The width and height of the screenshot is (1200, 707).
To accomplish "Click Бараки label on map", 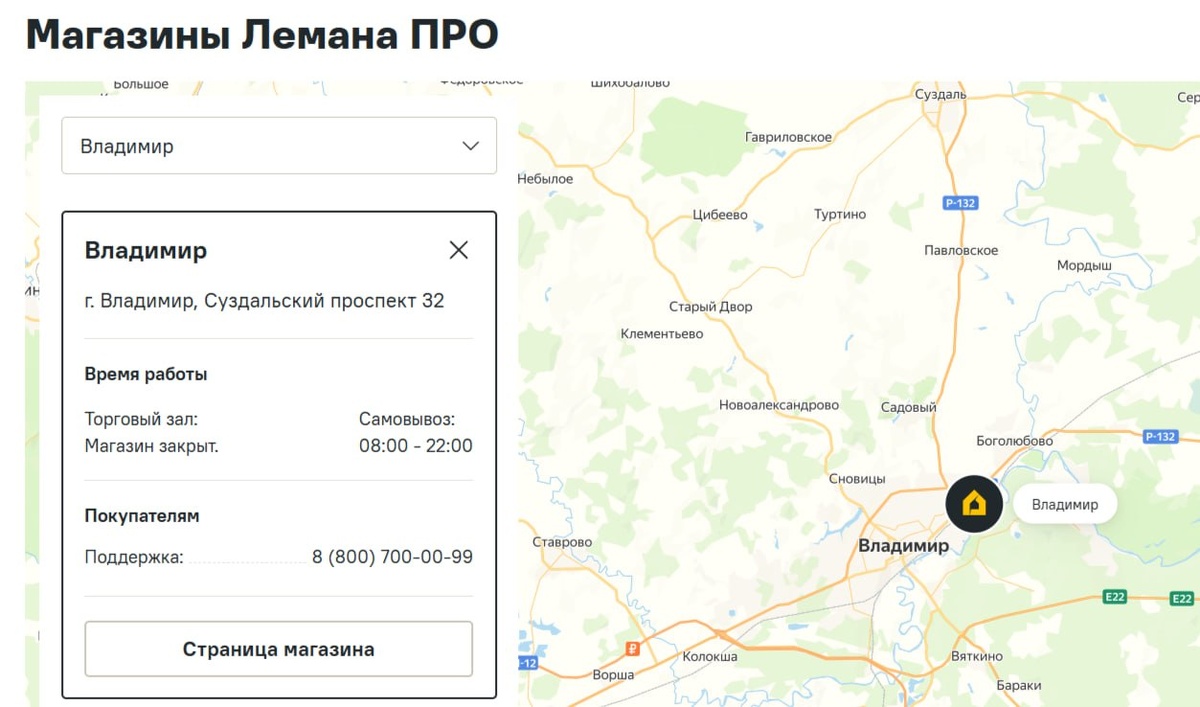I will (x=1019, y=686).
